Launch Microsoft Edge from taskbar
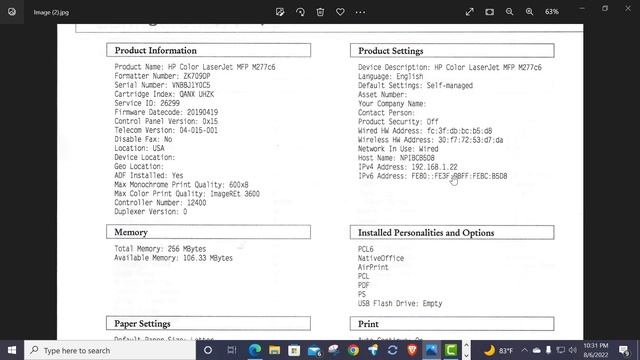The width and height of the screenshot is (640, 360). [255, 350]
